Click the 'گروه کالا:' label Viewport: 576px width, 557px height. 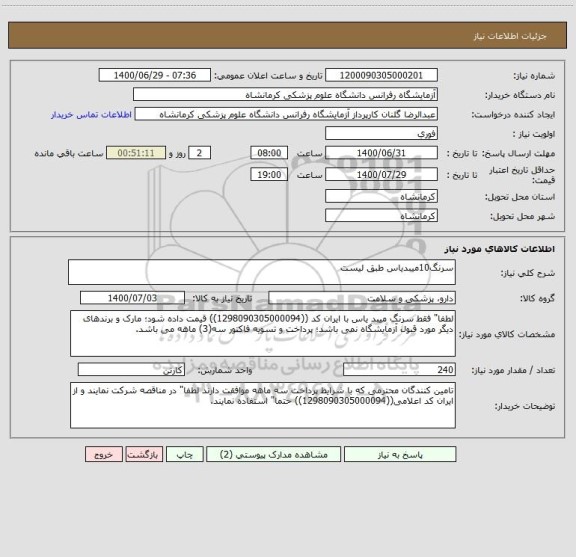click(x=538, y=299)
